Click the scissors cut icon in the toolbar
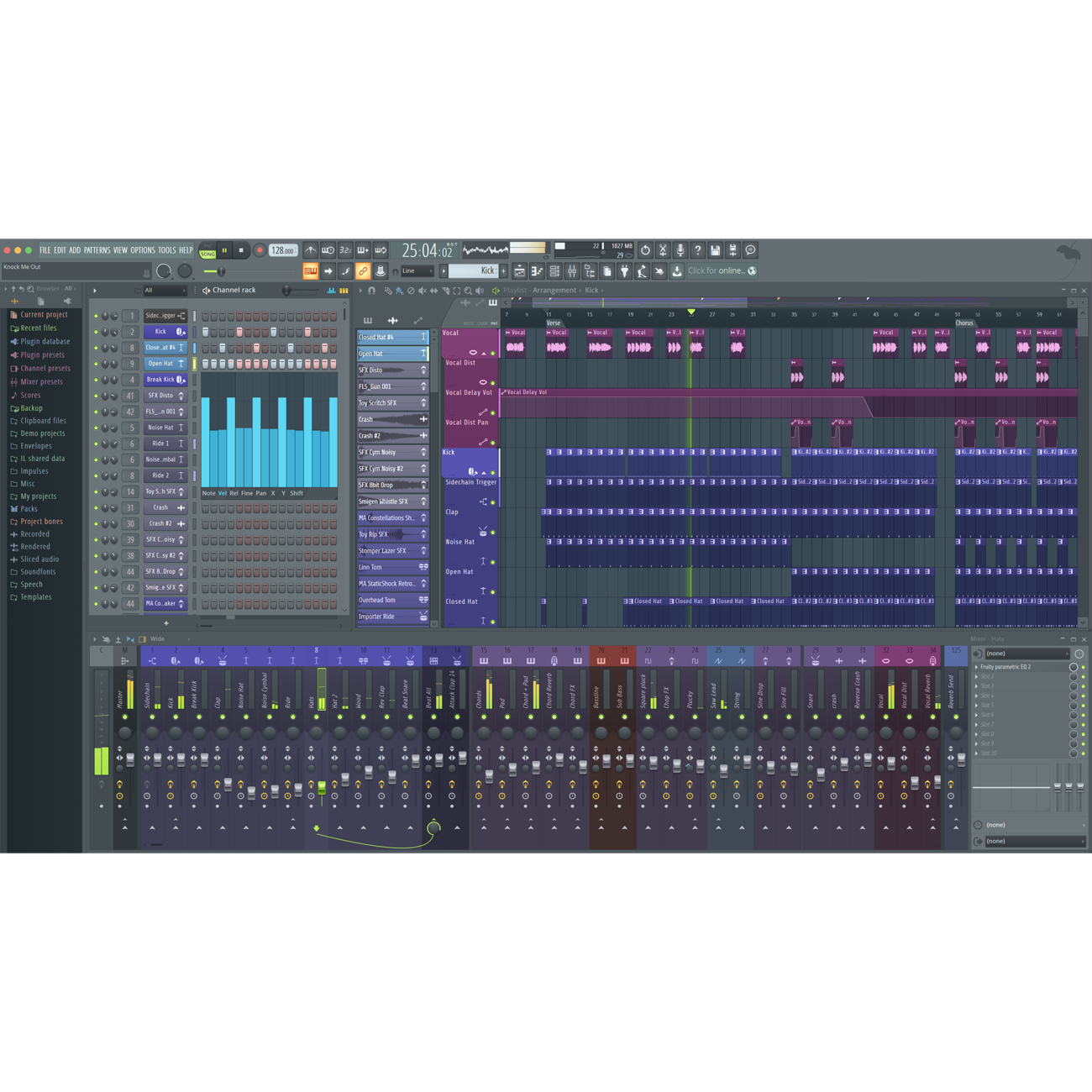 point(662,249)
